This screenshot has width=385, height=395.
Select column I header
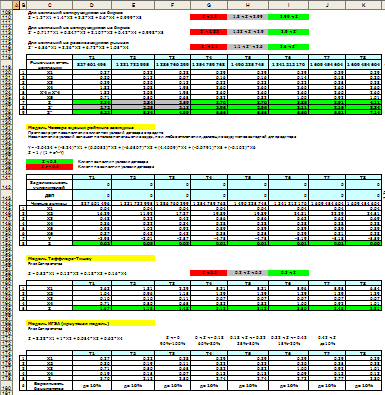coord(288,5)
